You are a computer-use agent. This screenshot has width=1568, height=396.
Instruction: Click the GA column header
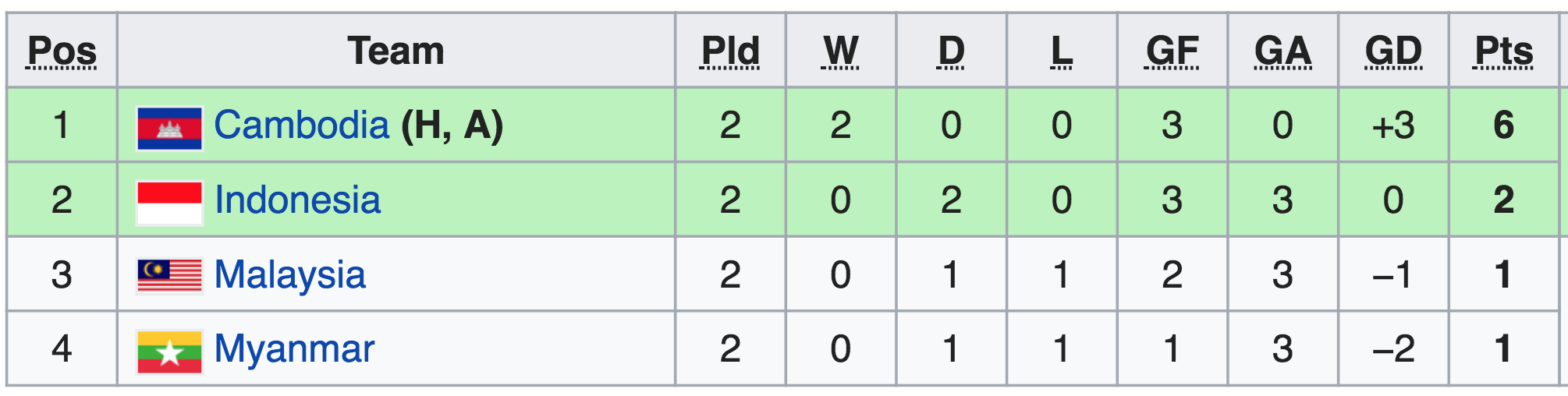[x=1282, y=51]
